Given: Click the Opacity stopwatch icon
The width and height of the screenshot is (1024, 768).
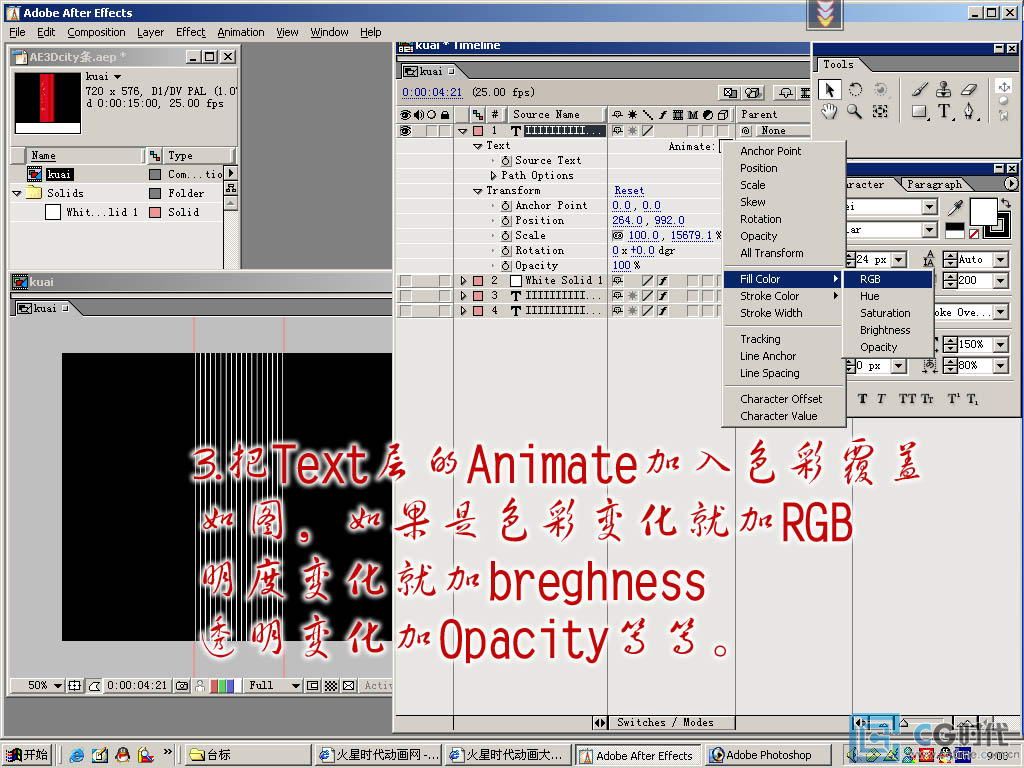Looking at the screenshot, I should click(x=505, y=265).
